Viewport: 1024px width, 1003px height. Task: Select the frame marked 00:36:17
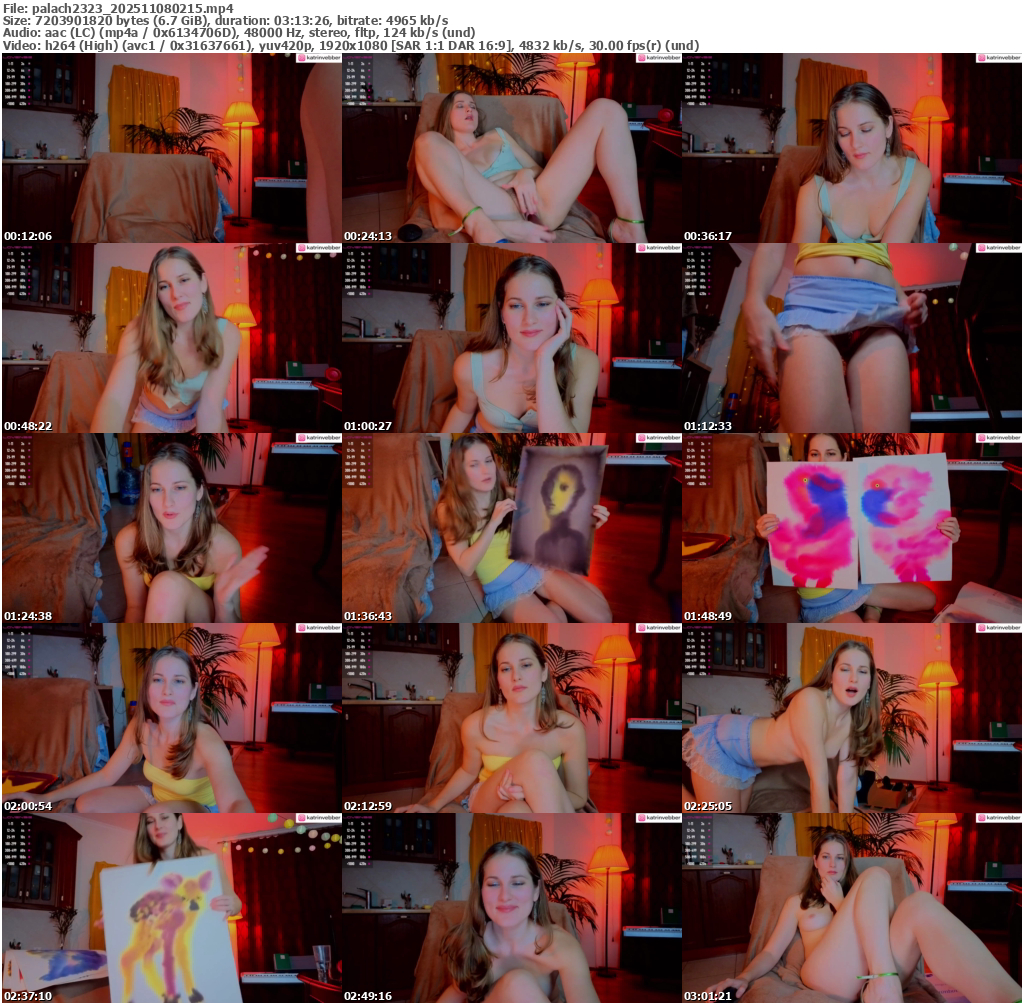click(851, 148)
